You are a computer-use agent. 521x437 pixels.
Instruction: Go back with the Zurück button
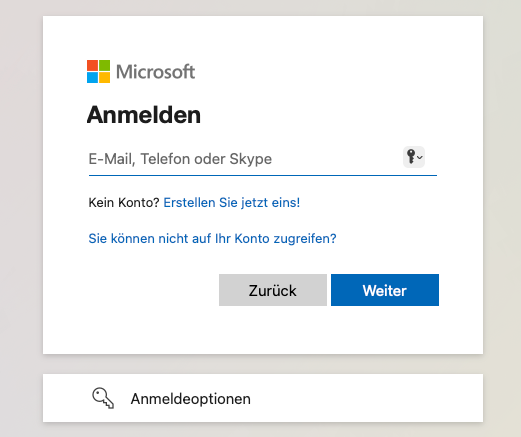point(273,290)
